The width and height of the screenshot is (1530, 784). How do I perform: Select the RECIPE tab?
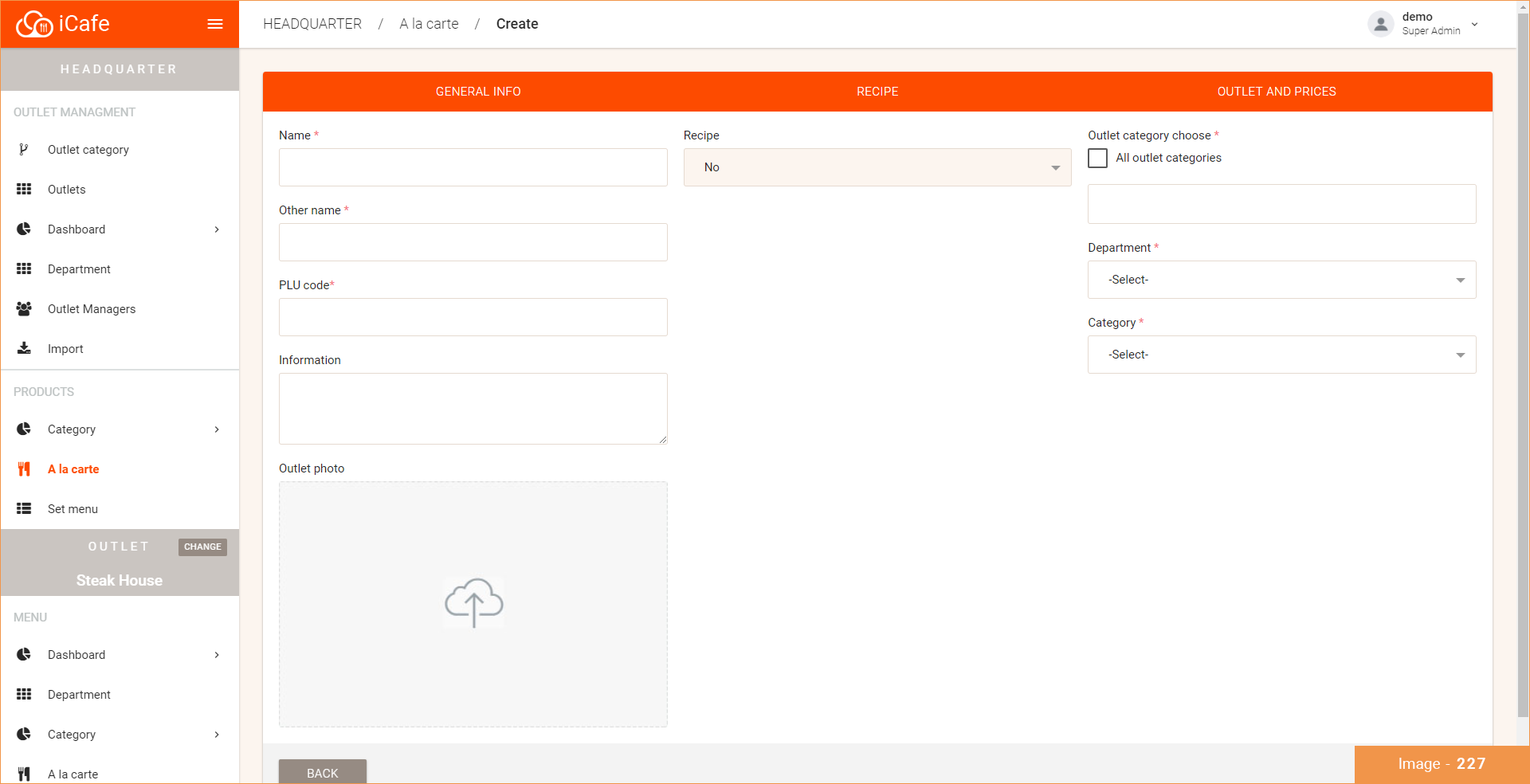[877, 92]
